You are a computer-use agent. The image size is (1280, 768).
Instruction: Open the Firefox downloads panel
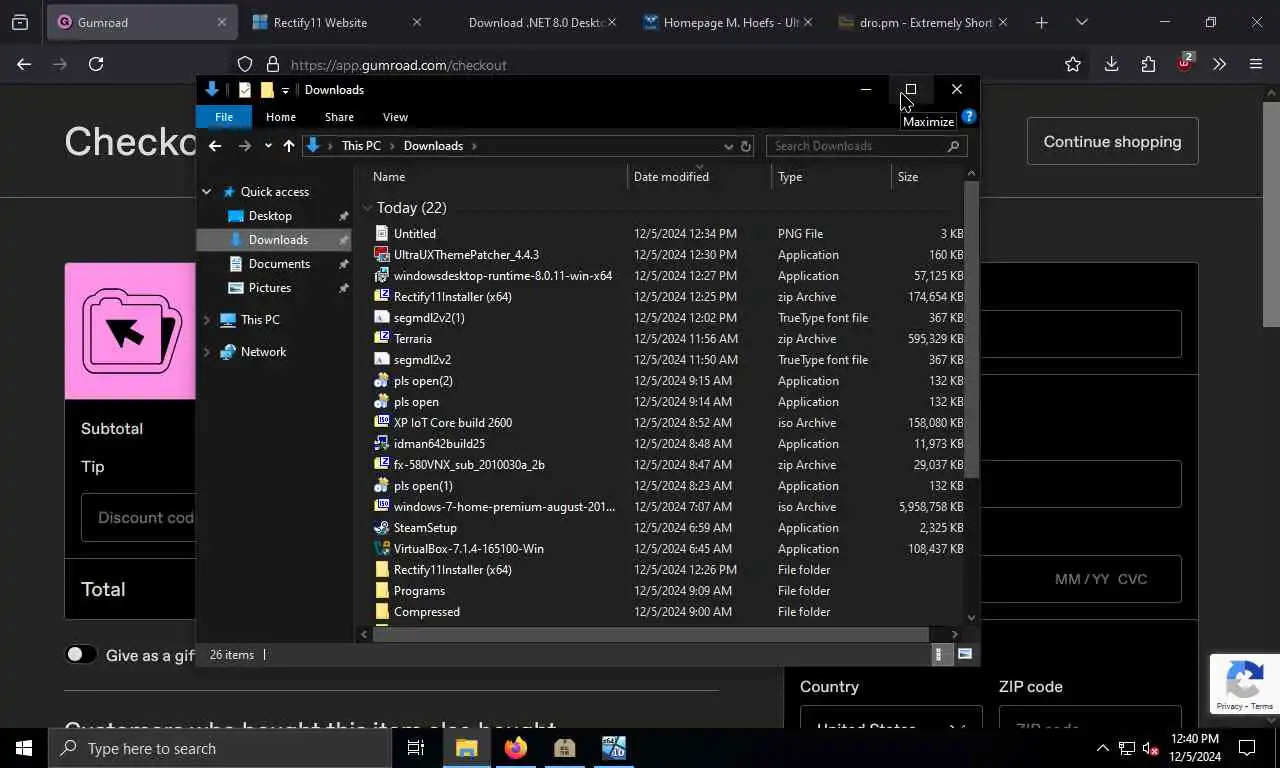click(1111, 64)
